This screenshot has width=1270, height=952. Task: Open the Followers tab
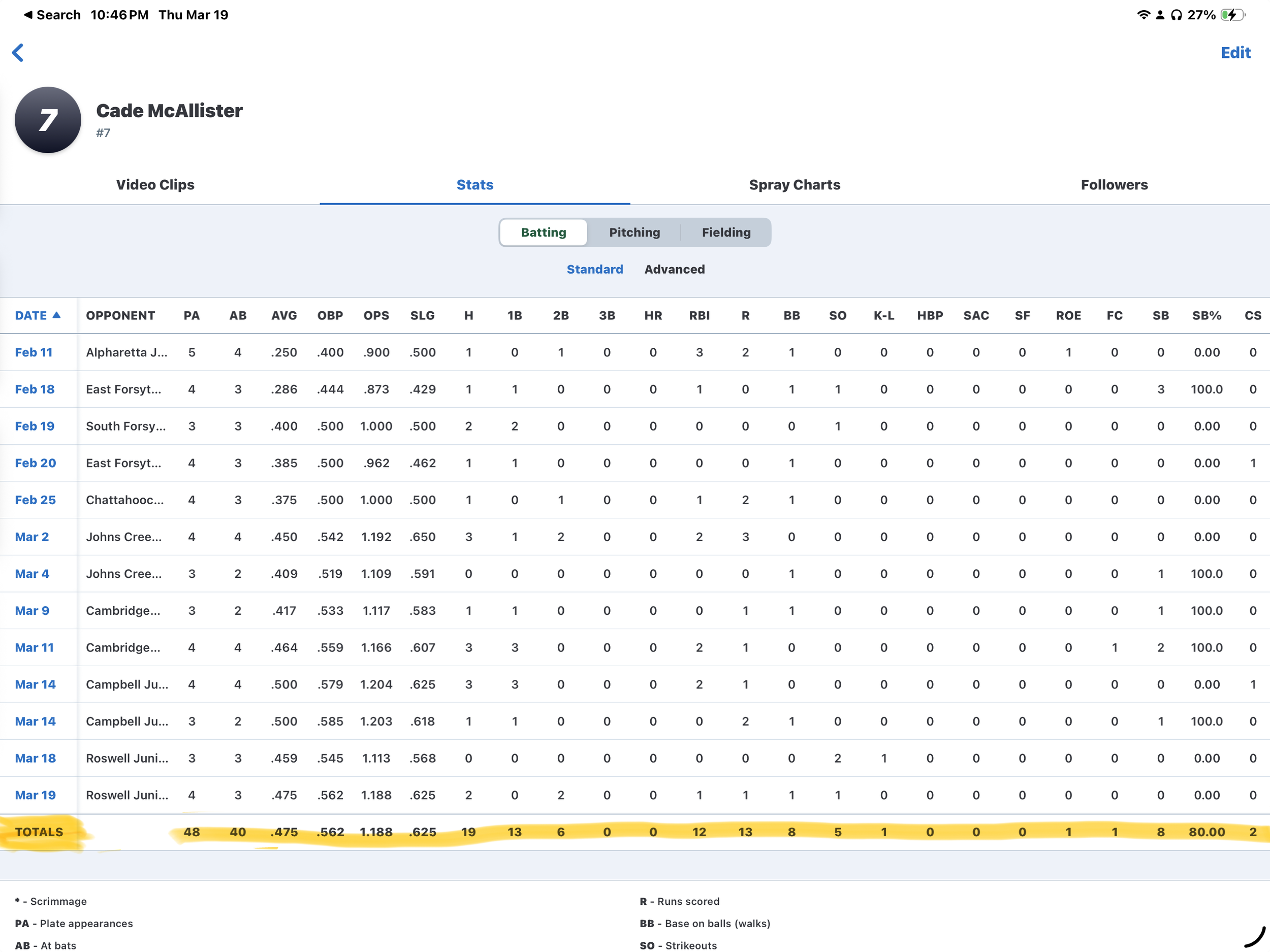click(1114, 185)
